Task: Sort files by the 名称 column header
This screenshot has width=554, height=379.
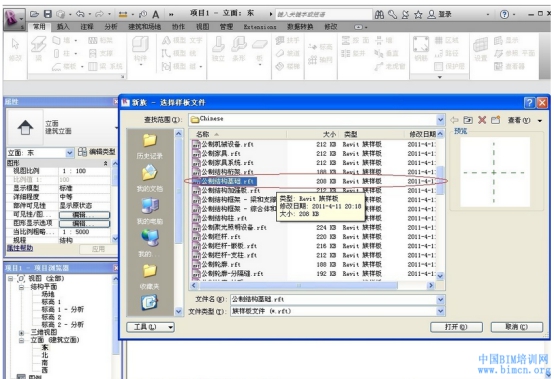Action: tap(239, 134)
